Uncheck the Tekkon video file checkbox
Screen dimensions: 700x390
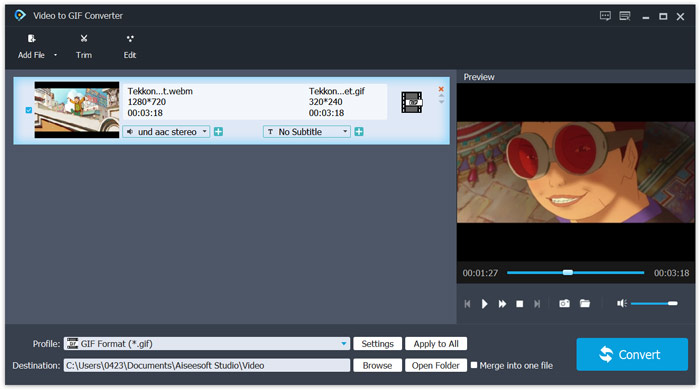click(x=29, y=110)
